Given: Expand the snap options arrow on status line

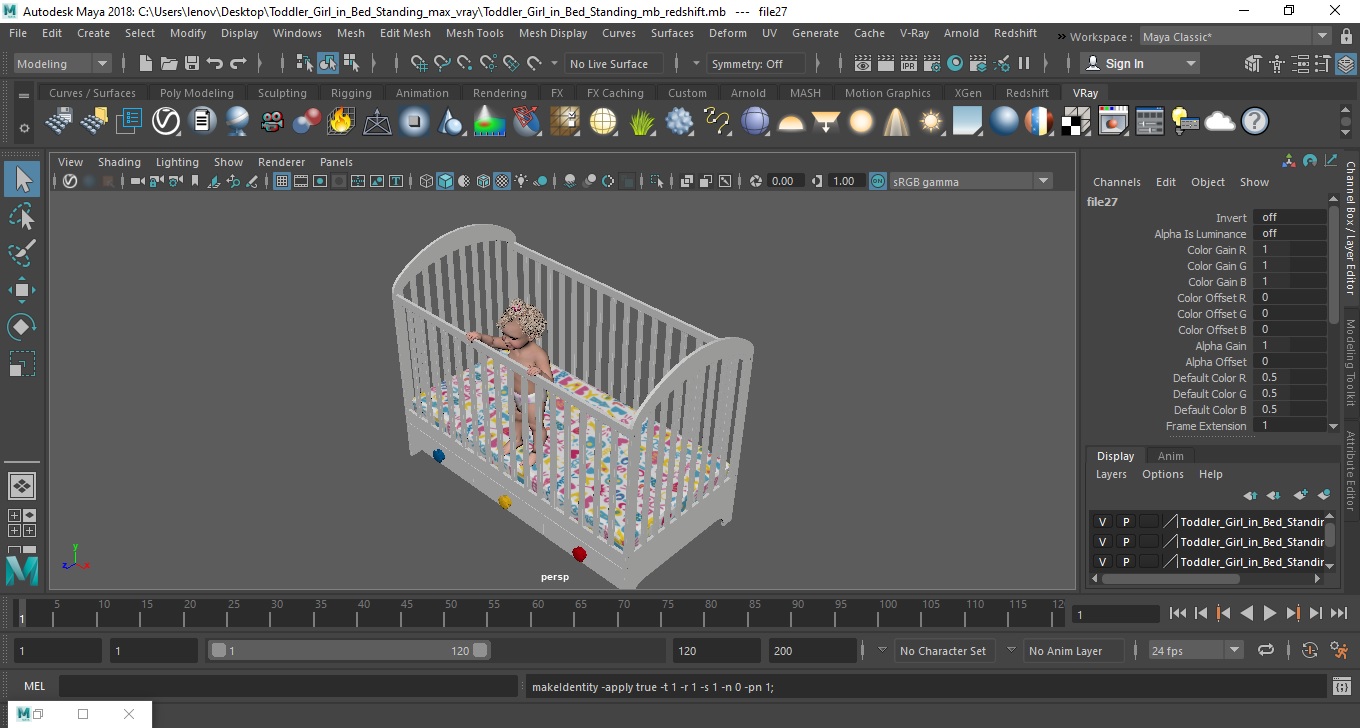Looking at the screenshot, I should pos(555,63).
